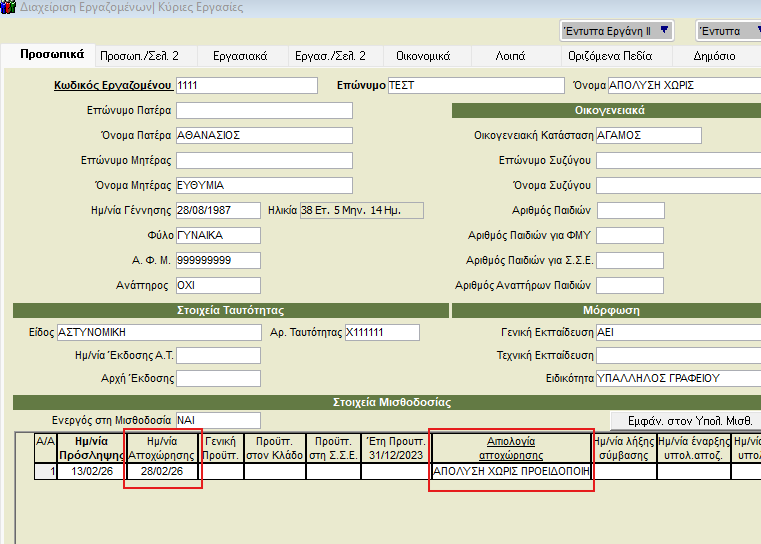Select the Ειδικότητα field ΥΠΑΛΛΗΛΟΣ ΓΡΑΦΕΙΟΥ

pyautogui.click(x=676, y=379)
